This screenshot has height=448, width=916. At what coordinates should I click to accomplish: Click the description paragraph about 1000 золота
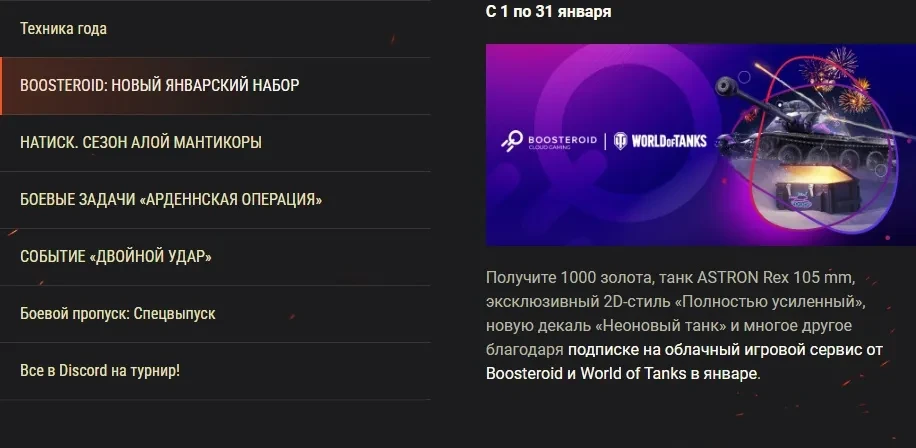click(x=684, y=325)
